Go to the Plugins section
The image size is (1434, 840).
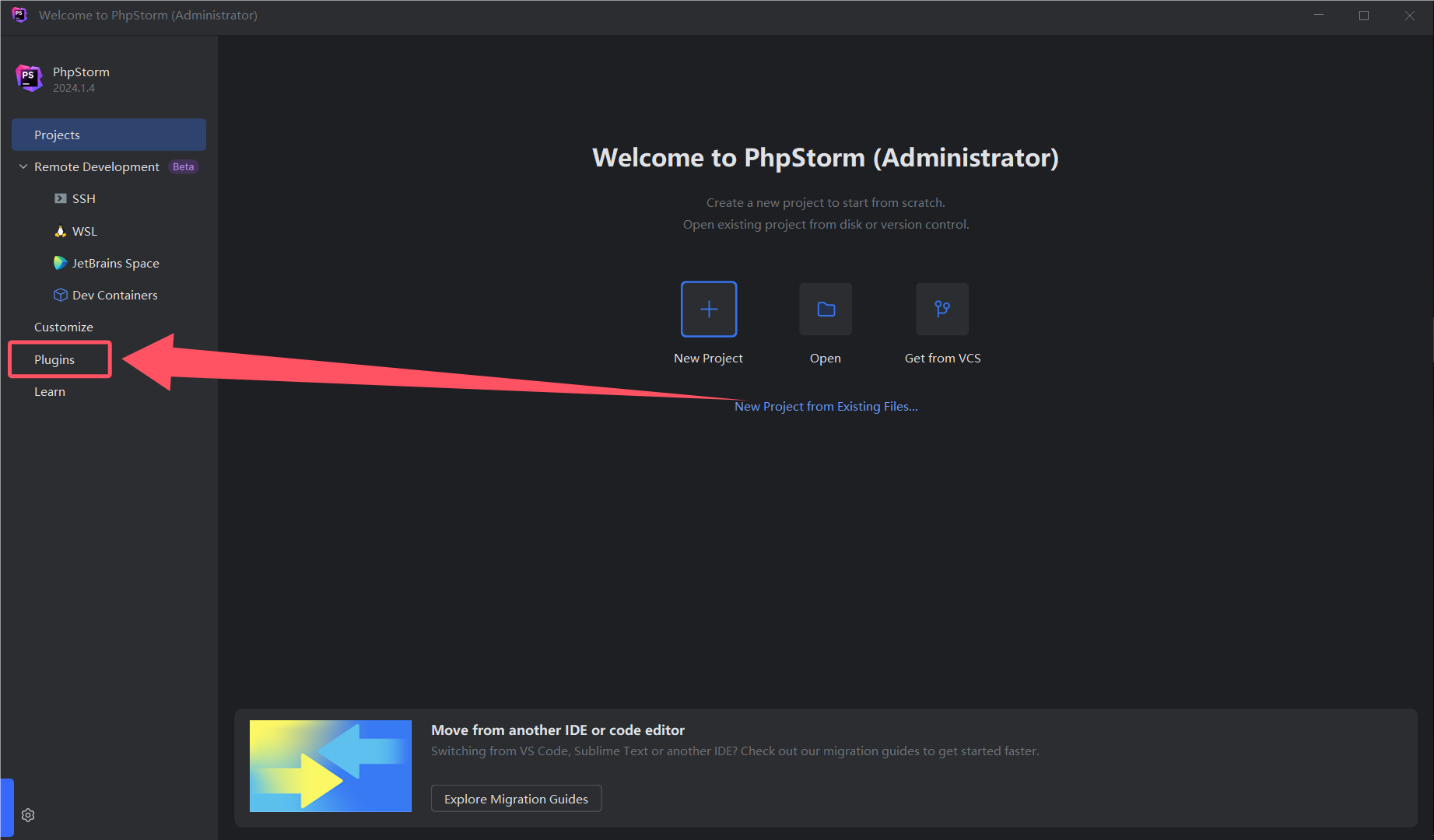click(x=54, y=359)
